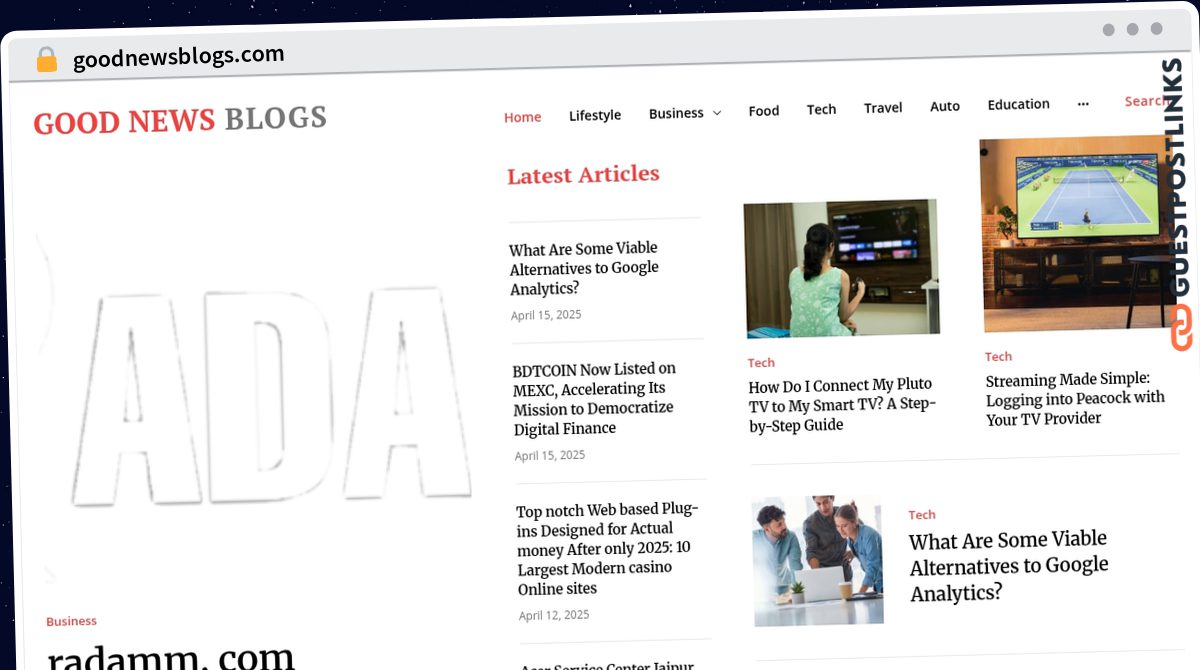Open the Acer Service Center Jaipur article
The height and width of the screenshot is (670, 1200).
607,666
